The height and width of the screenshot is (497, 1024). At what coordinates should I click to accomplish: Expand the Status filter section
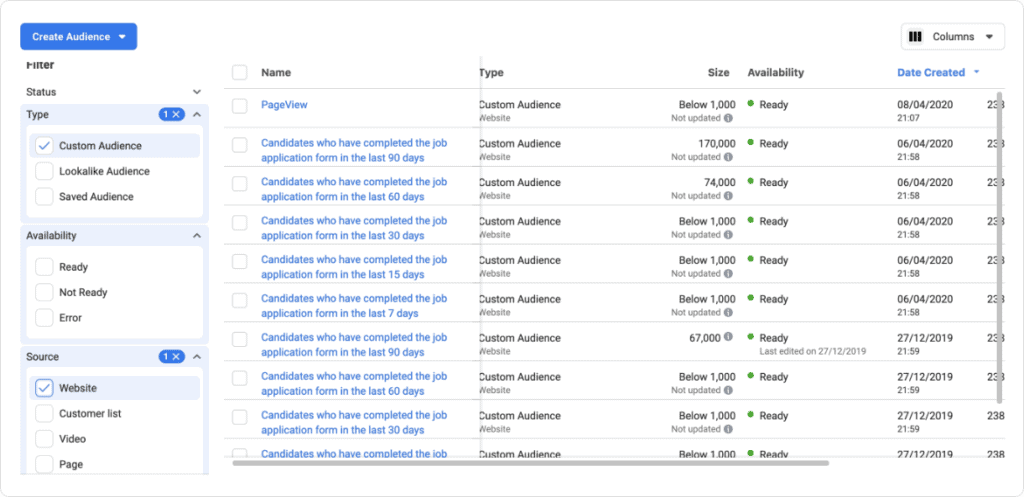point(196,92)
